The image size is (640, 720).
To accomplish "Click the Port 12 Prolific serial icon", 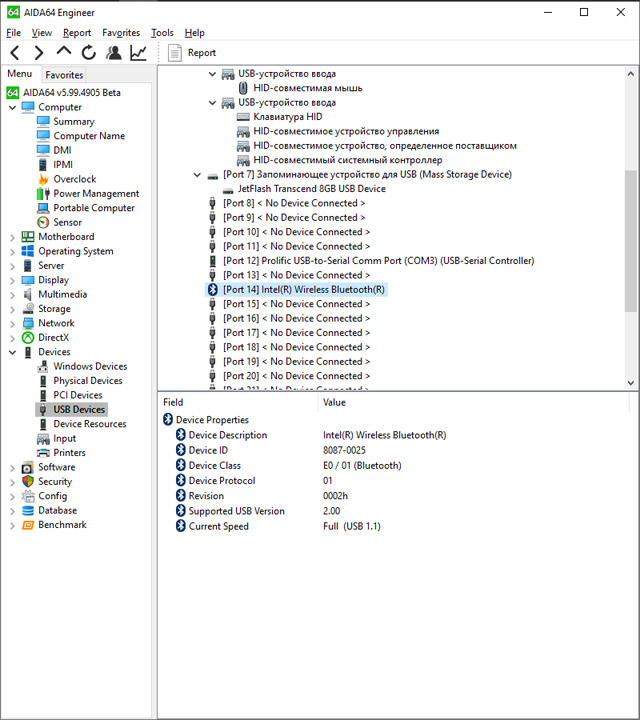I will click(213, 261).
